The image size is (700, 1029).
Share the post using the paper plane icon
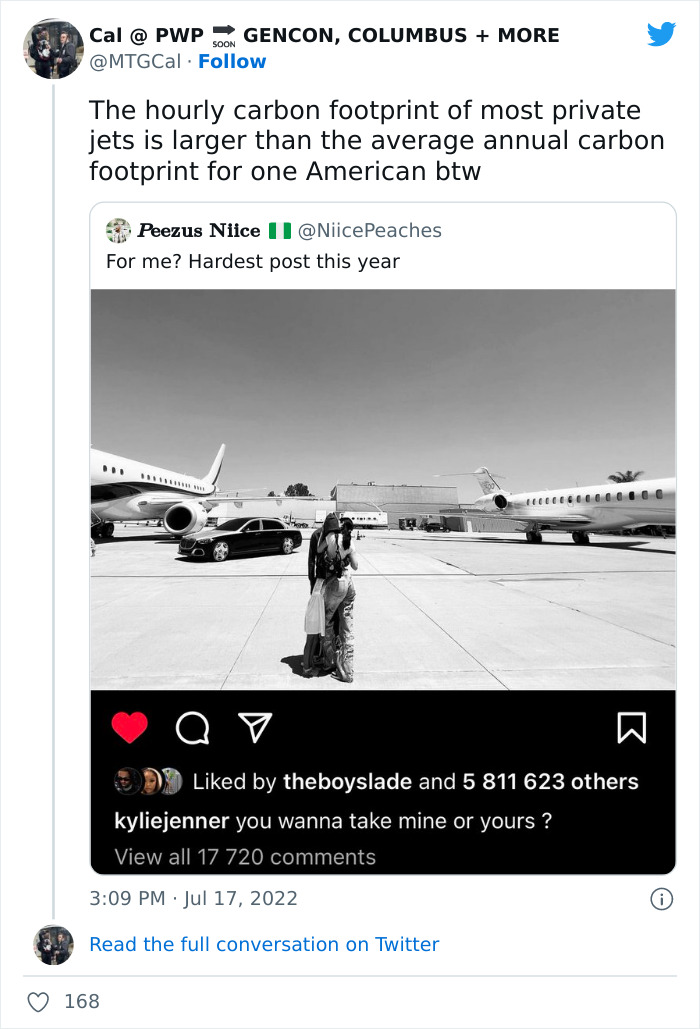click(x=256, y=728)
